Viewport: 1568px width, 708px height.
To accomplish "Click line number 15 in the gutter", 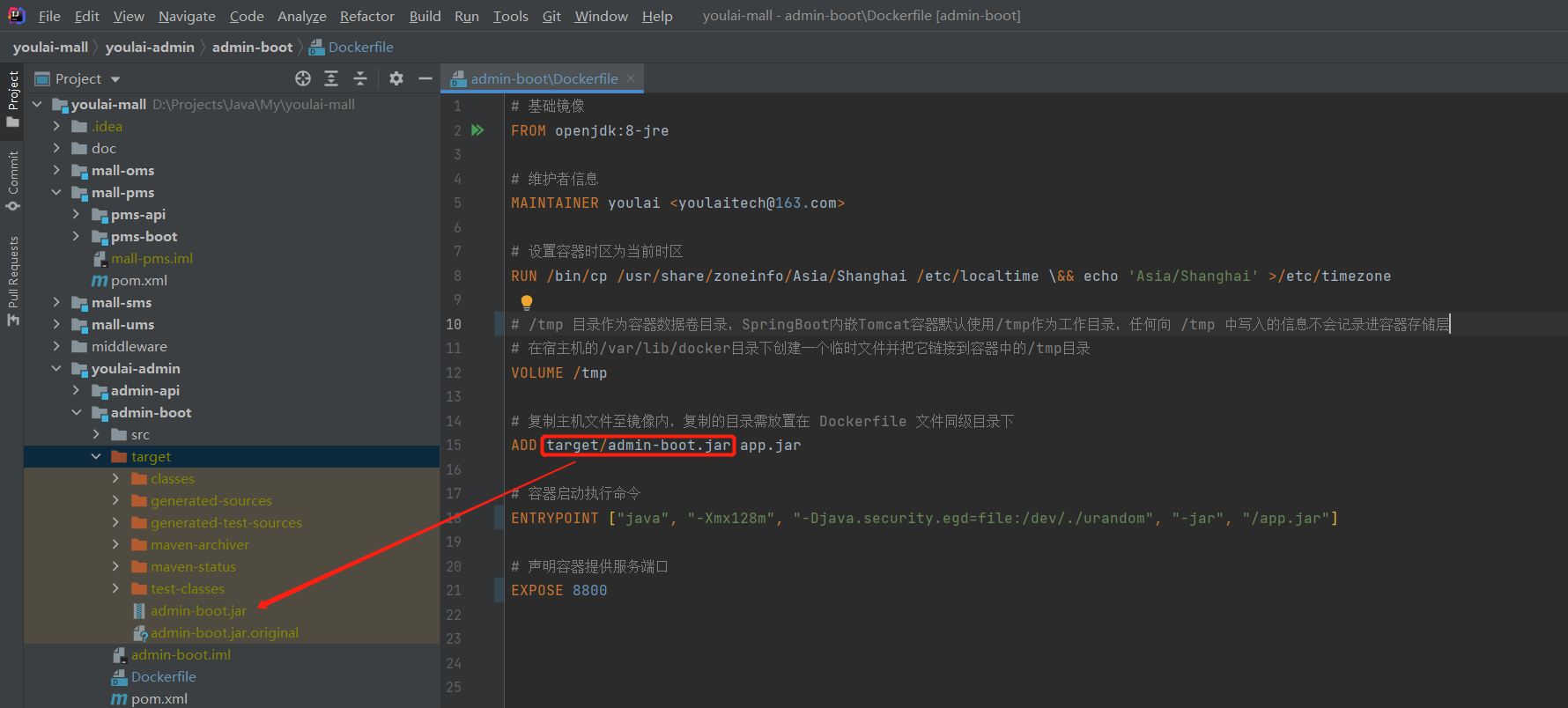I will pos(454,445).
